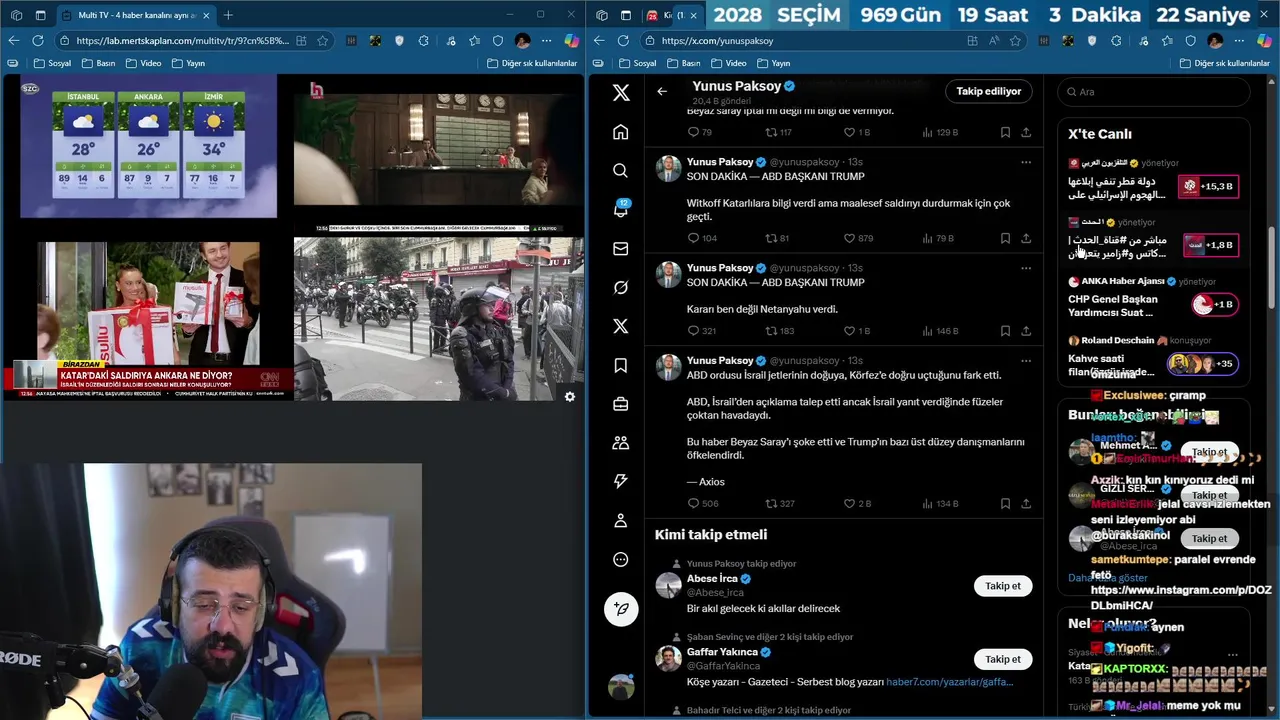Click read aloud icon in X address bar
The height and width of the screenshot is (720, 1280).
point(994,41)
